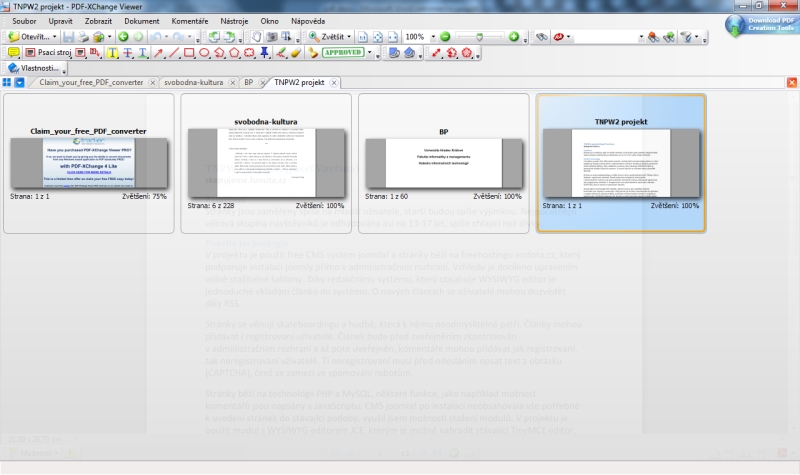Click the Otevřít open button
This screenshot has height=475, width=800.
coord(29,37)
